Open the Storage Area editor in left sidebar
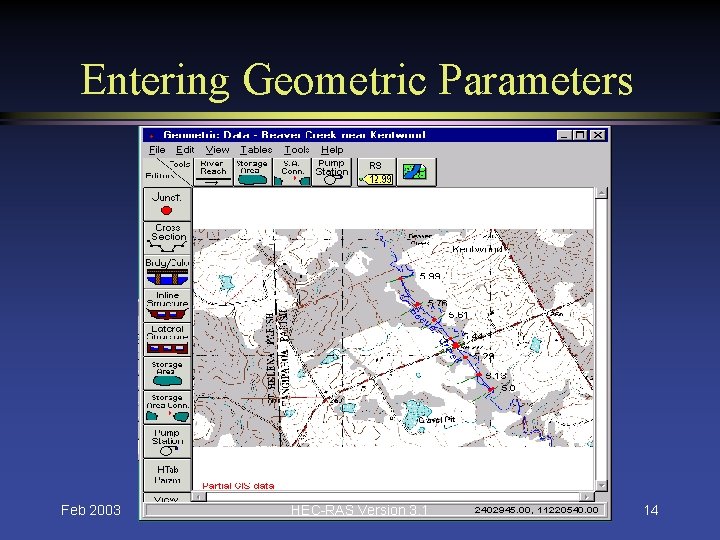 pos(167,373)
